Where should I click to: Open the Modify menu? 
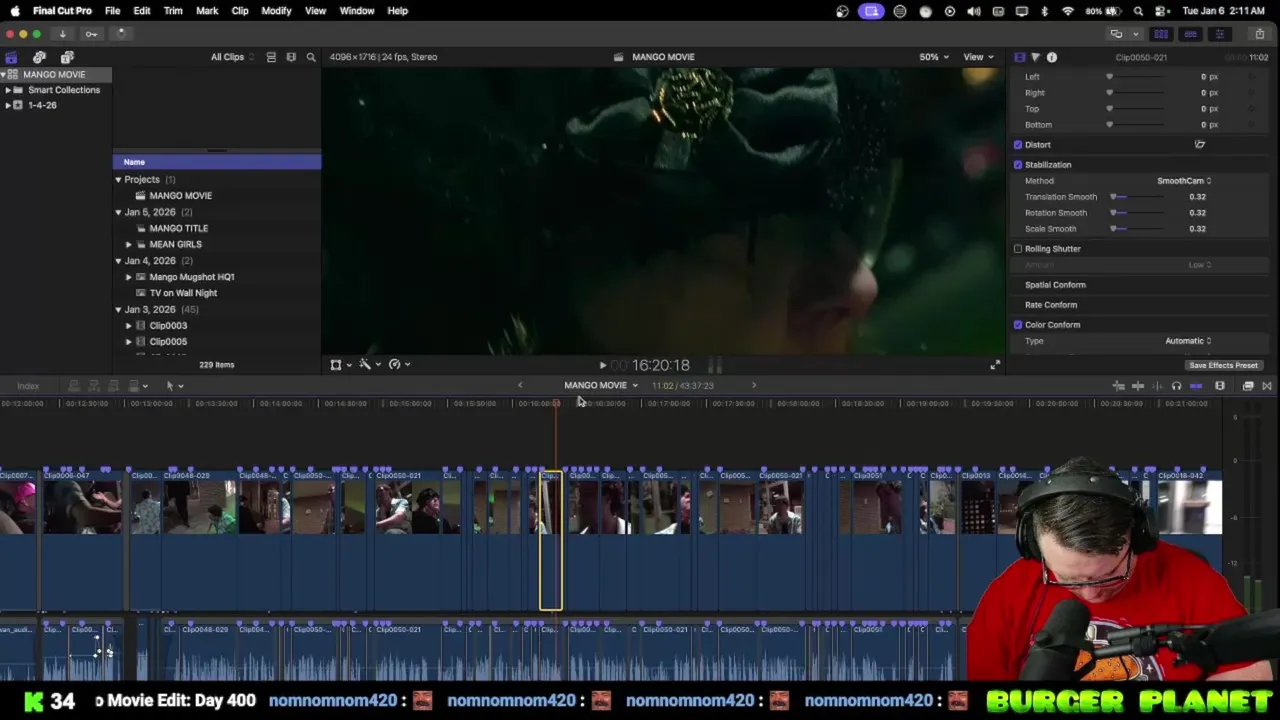tap(276, 11)
